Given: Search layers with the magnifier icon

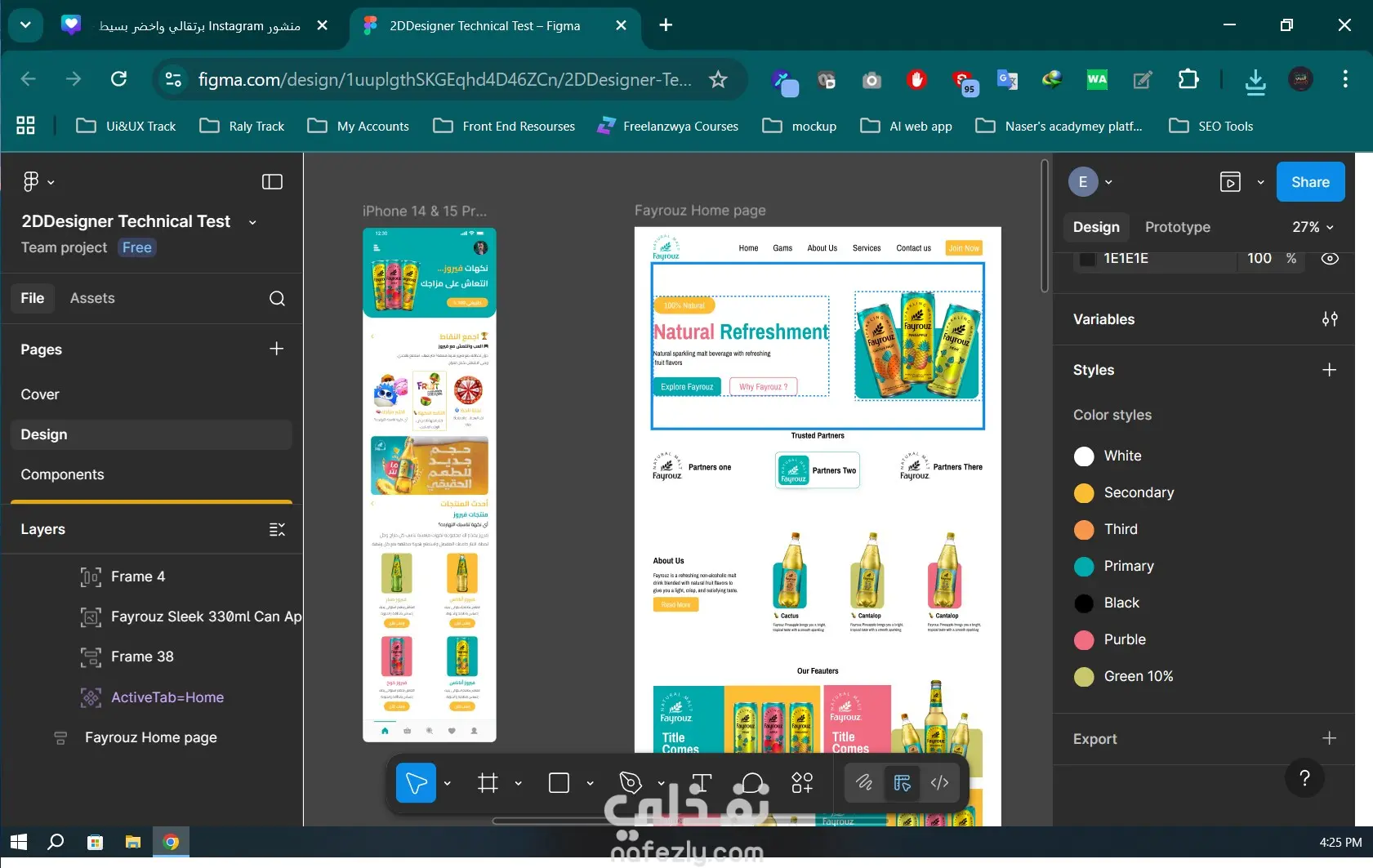Looking at the screenshot, I should [x=277, y=298].
